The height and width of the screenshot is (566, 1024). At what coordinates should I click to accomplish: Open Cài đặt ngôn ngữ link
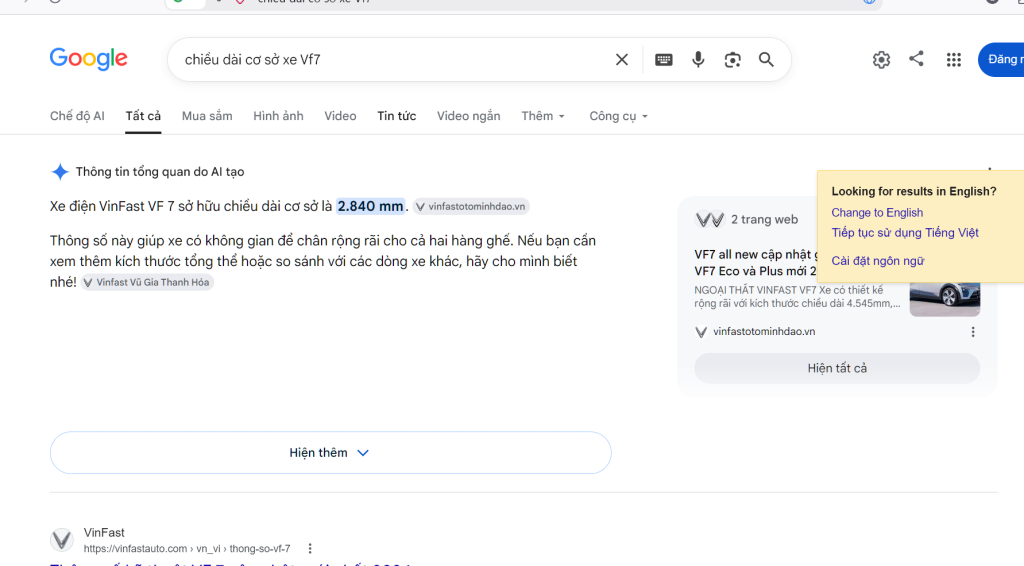tap(878, 261)
